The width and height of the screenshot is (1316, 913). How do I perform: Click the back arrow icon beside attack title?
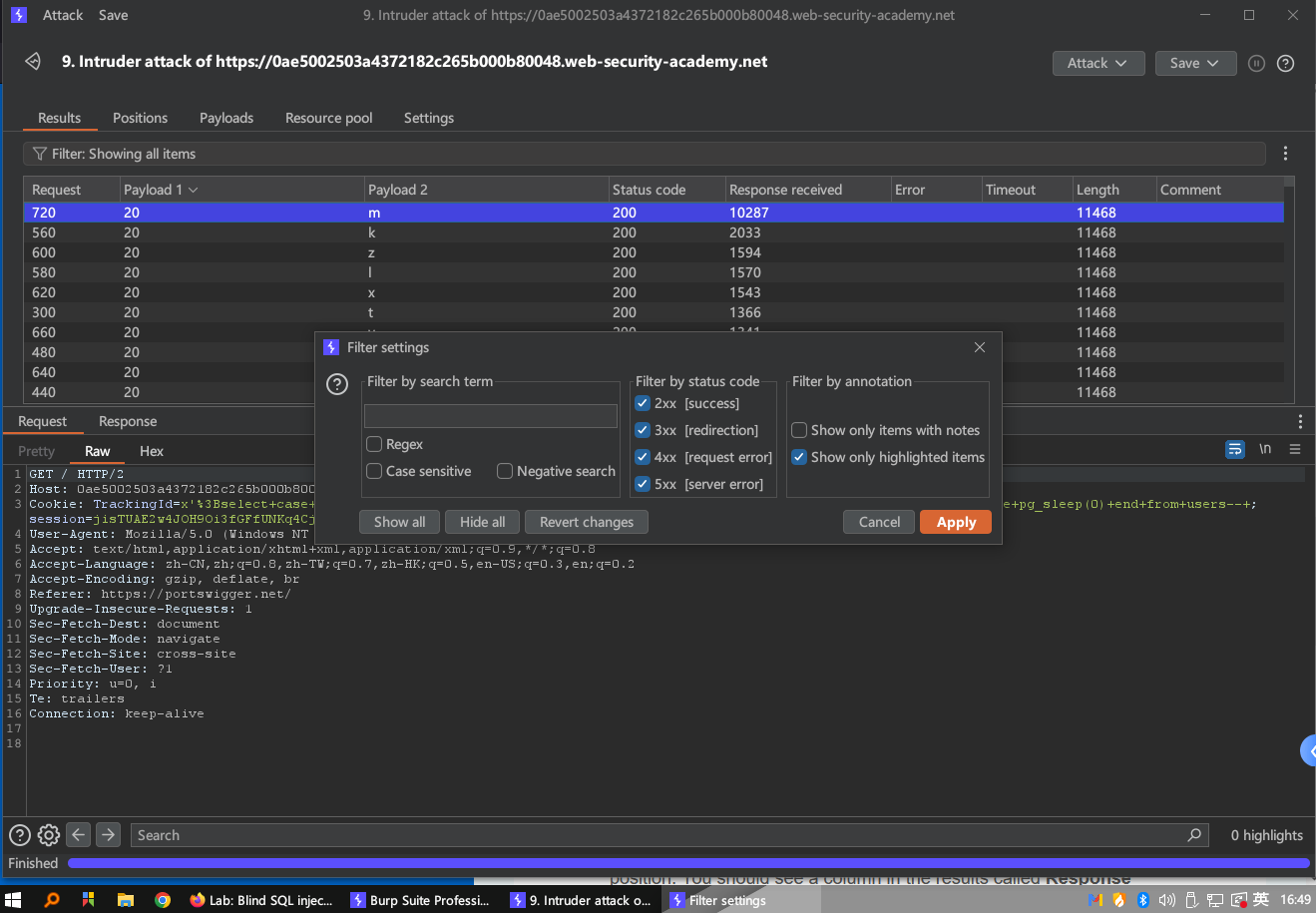[x=33, y=62]
